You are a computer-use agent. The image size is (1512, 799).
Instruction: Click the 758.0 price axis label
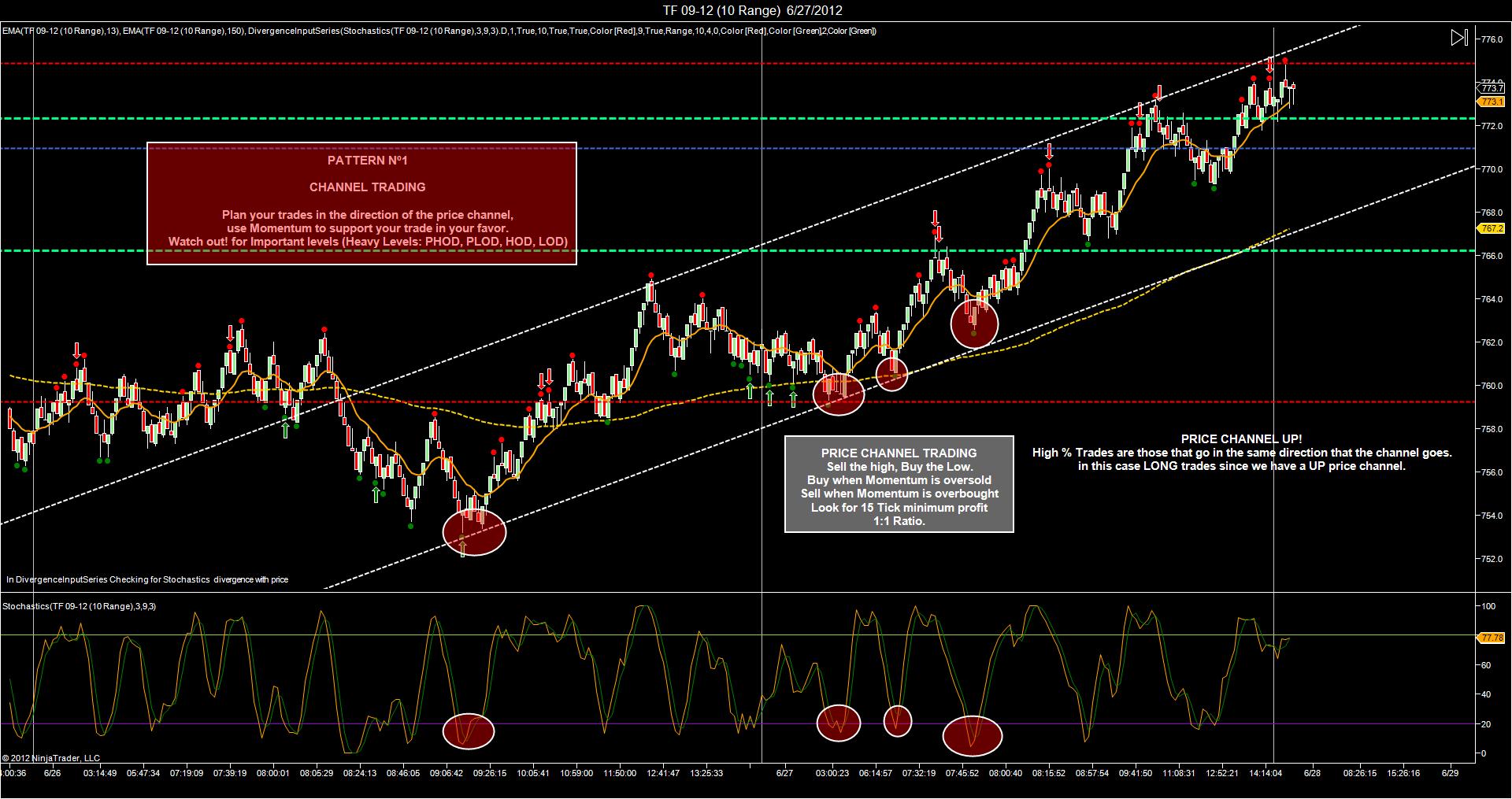1492,429
